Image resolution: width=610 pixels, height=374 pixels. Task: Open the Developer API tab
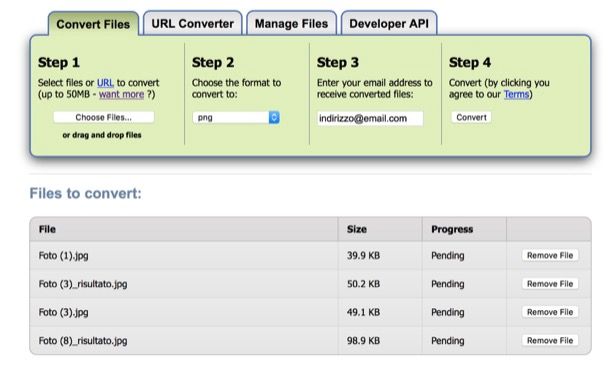point(389,23)
